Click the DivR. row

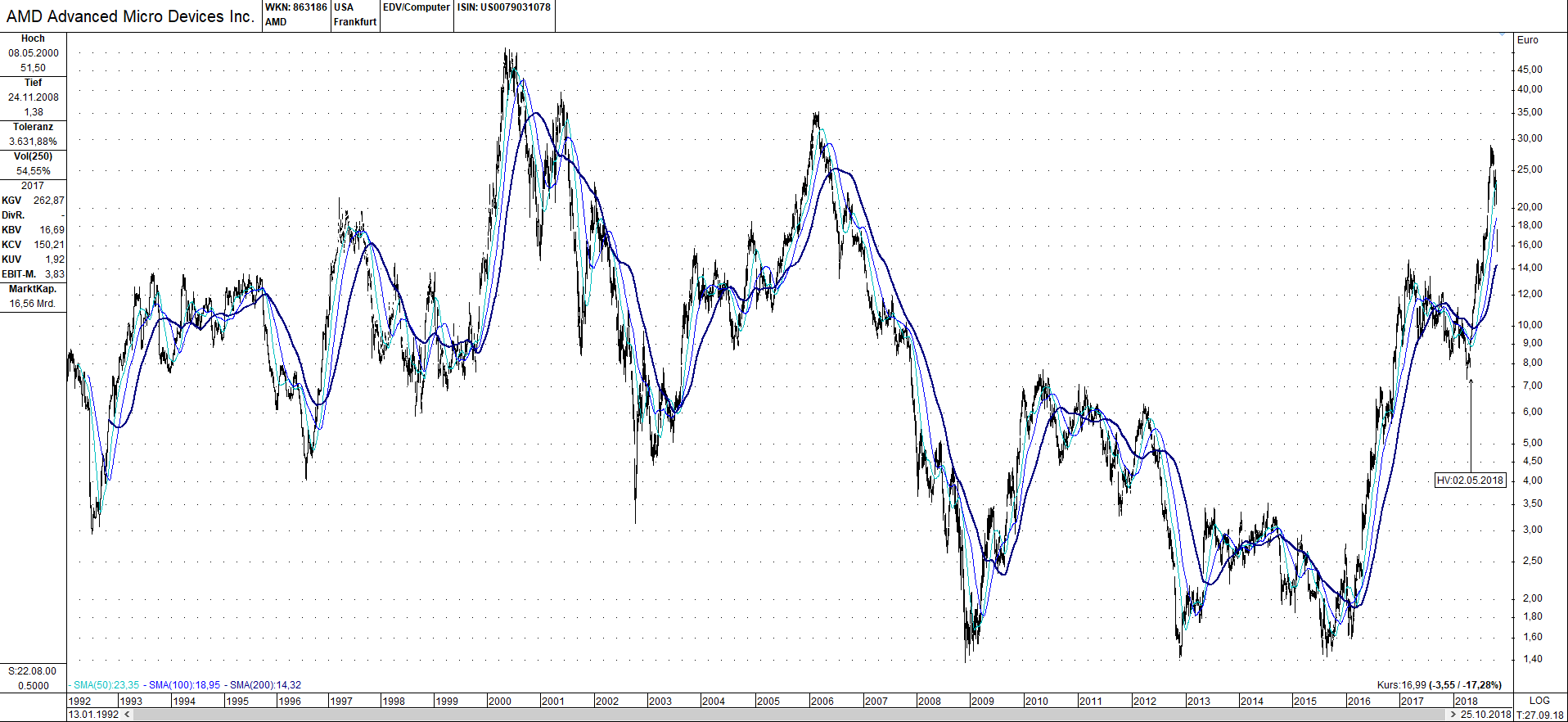click(x=33, y=215)
